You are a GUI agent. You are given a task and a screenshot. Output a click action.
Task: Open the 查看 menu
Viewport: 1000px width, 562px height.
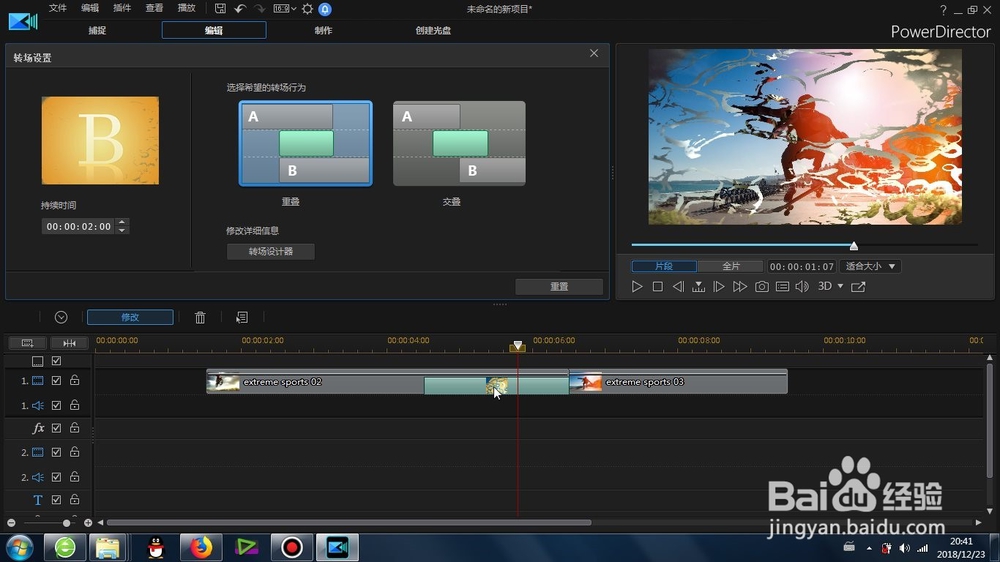[x=154, y=8]
